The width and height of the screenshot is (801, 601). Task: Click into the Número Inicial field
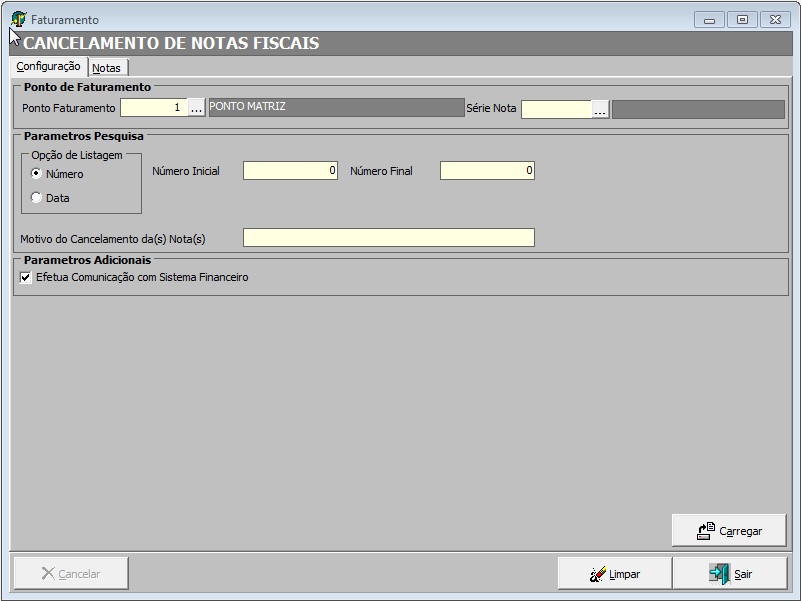pos(290,171)
